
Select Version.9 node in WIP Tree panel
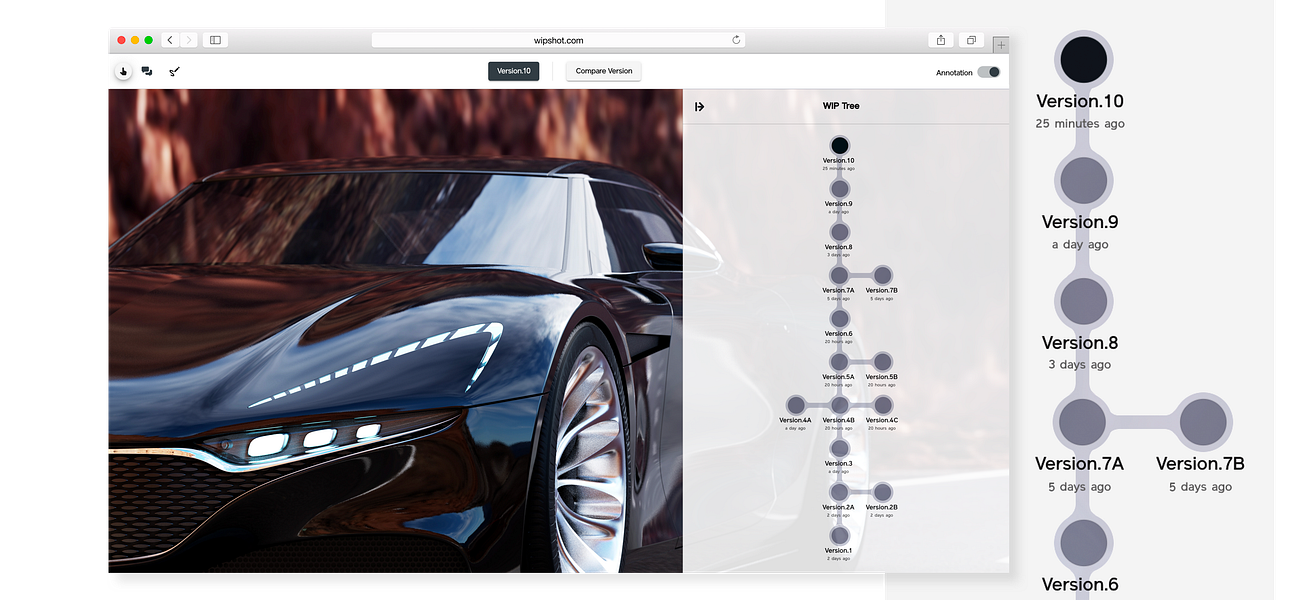pyautogui.click(x=839, y=188)
